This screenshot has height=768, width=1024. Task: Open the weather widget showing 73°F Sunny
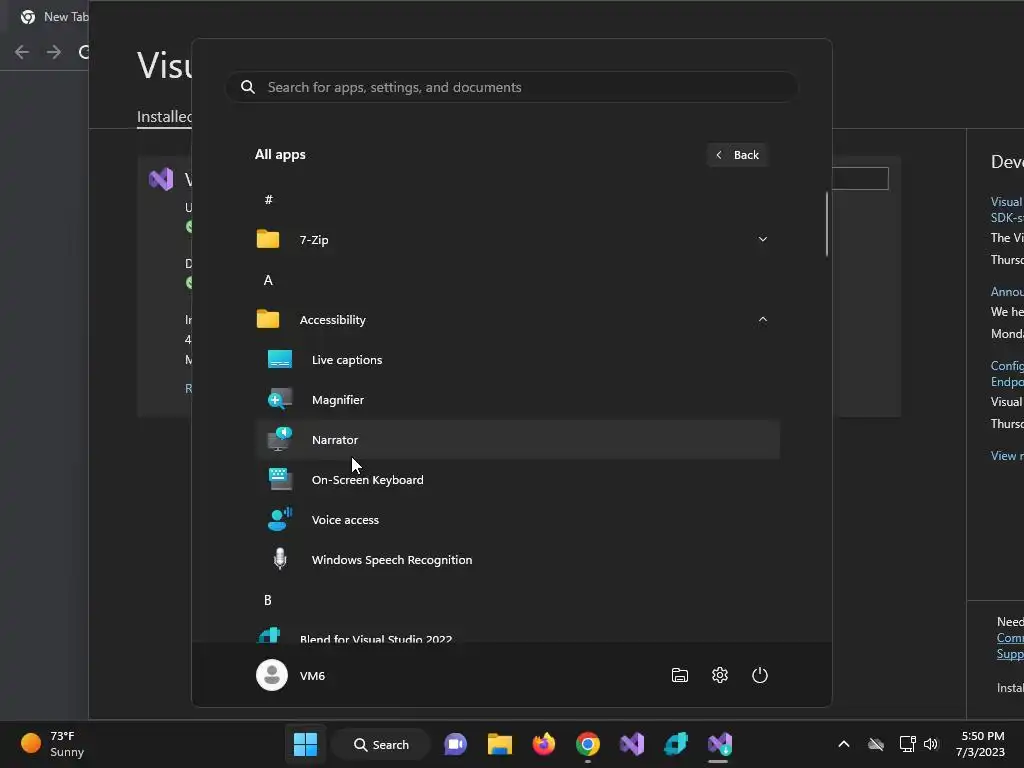53,744
